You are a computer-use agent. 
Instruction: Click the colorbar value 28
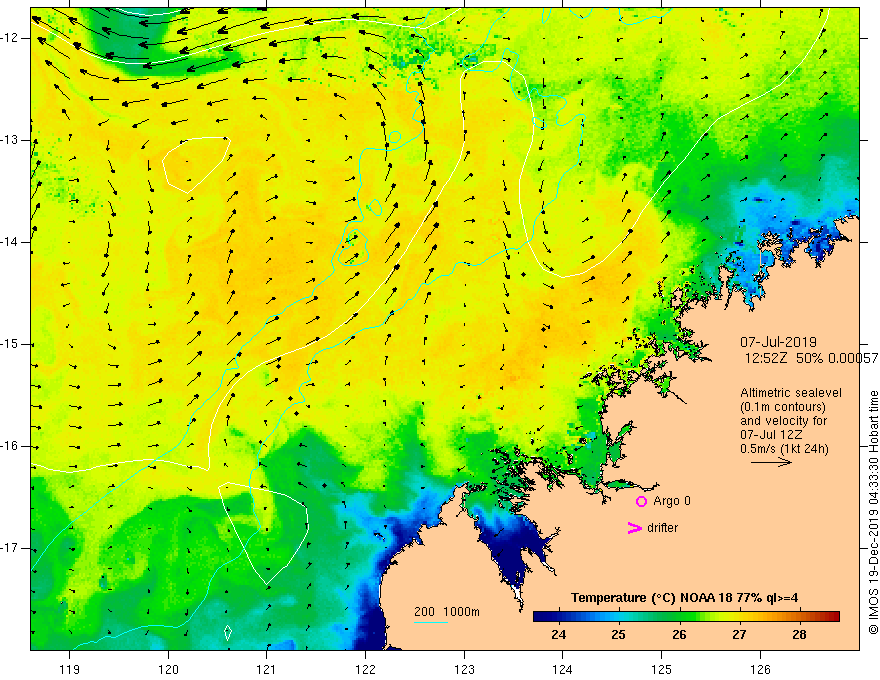799,635
